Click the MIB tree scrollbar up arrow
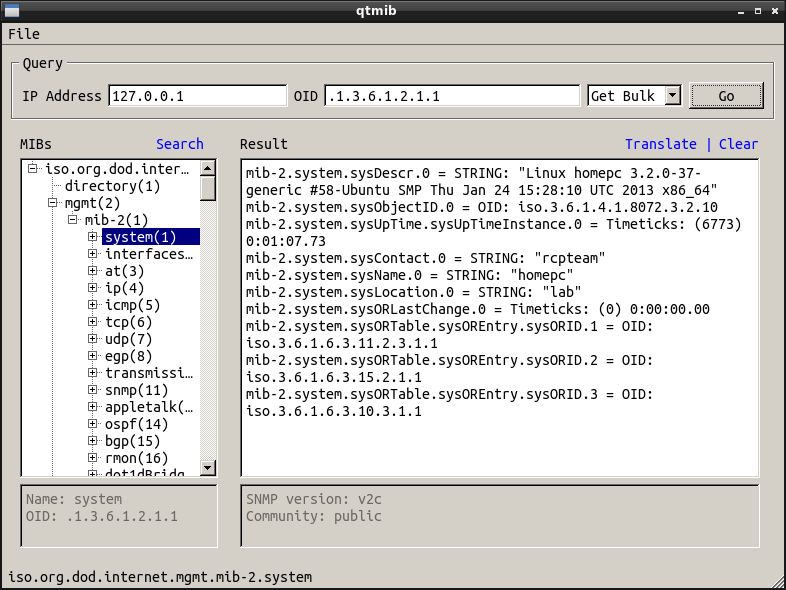The image size is (786, 590). [x=208, y=168]
